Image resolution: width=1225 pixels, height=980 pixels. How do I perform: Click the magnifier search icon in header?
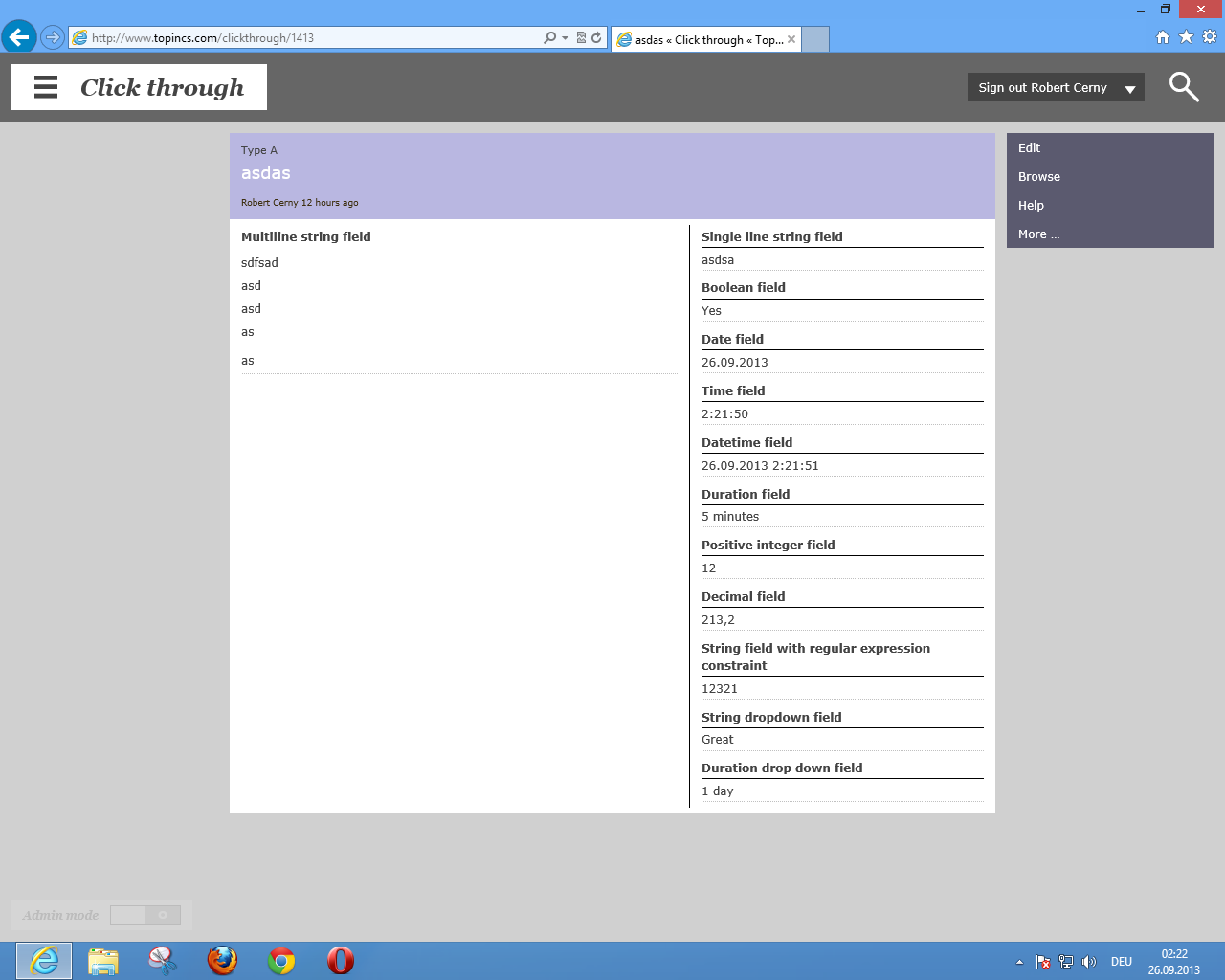tap(1184, 87)
